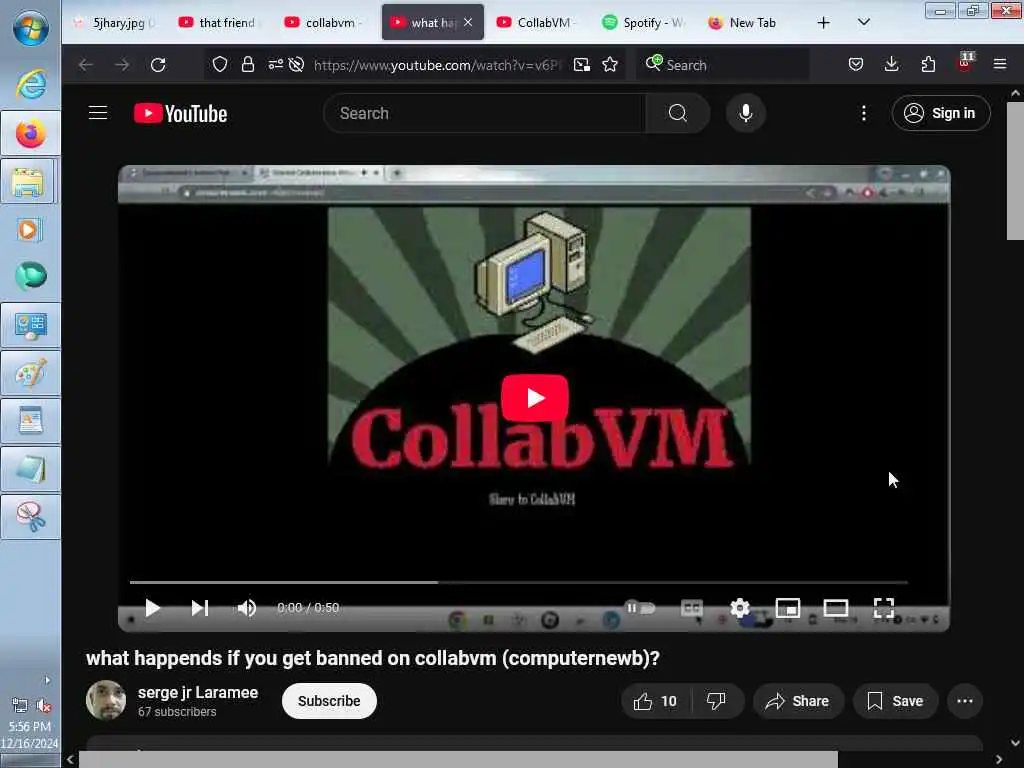This screenshot has height=768, width=1024.
Task: Play the video with center button
Action: [535, 398]
